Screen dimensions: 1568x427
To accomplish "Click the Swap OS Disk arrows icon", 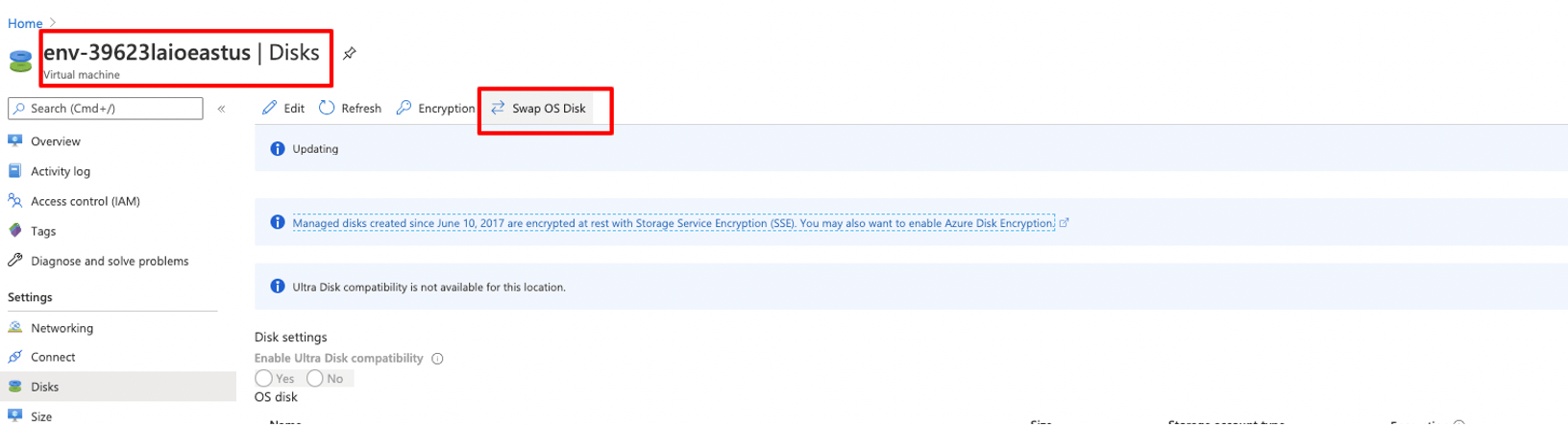I will pos(498,108).
